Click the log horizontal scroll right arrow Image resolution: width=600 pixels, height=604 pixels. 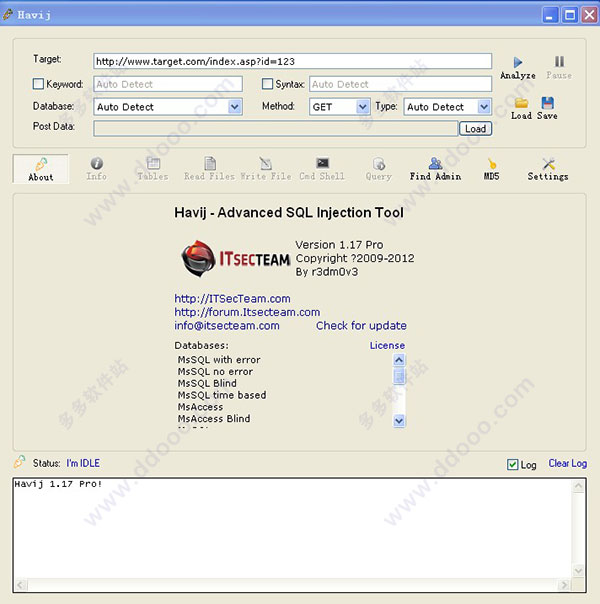(x=564, y=585)
